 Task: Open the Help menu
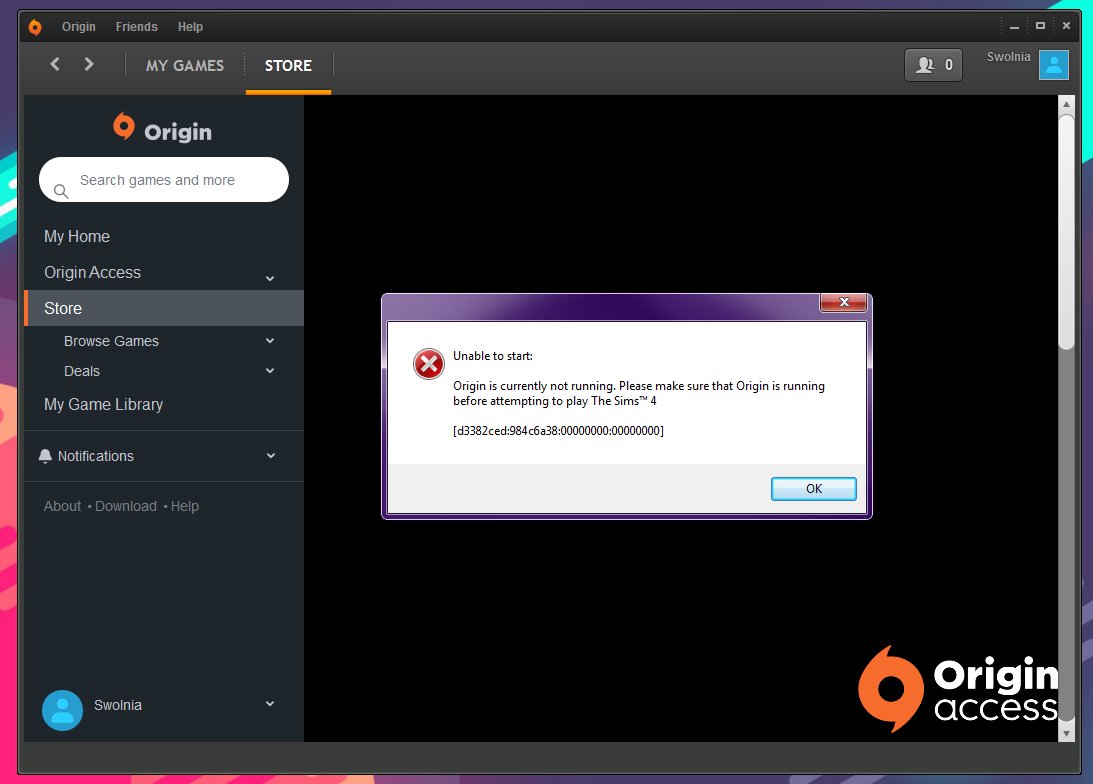click(x=190, y=26)
